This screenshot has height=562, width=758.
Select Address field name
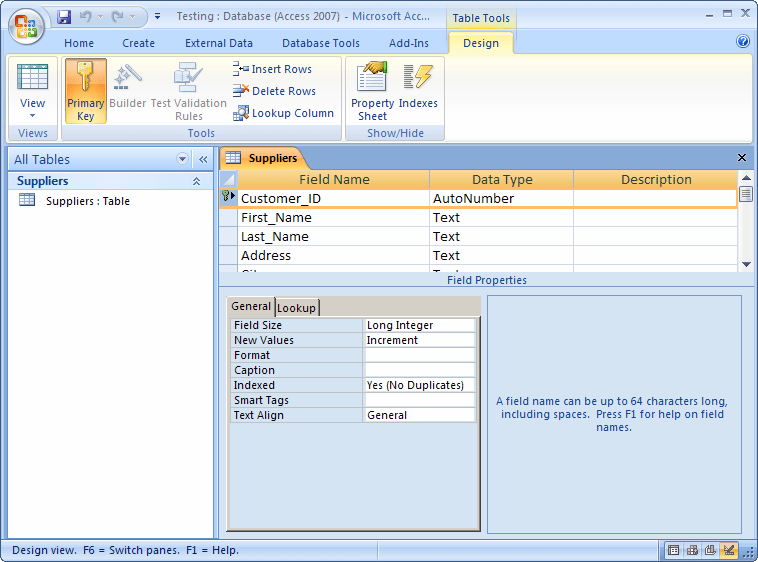click(x=333, y=255)
